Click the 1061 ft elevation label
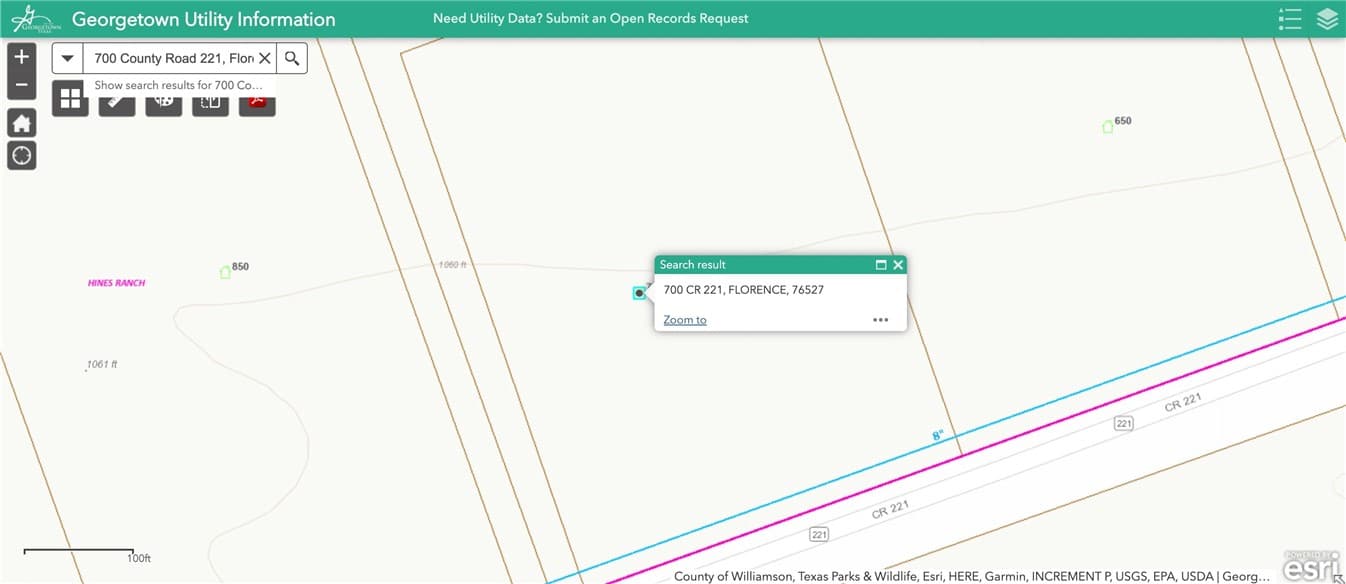 pos(102,365)
